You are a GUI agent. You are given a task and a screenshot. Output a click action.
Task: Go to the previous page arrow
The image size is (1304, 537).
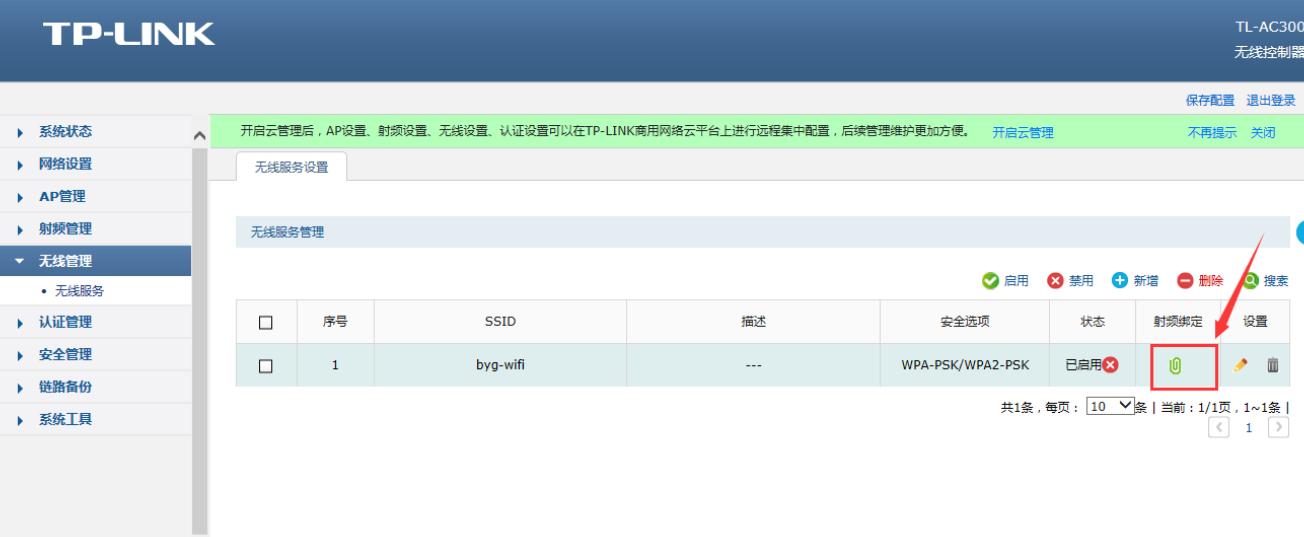point(1219,428)
